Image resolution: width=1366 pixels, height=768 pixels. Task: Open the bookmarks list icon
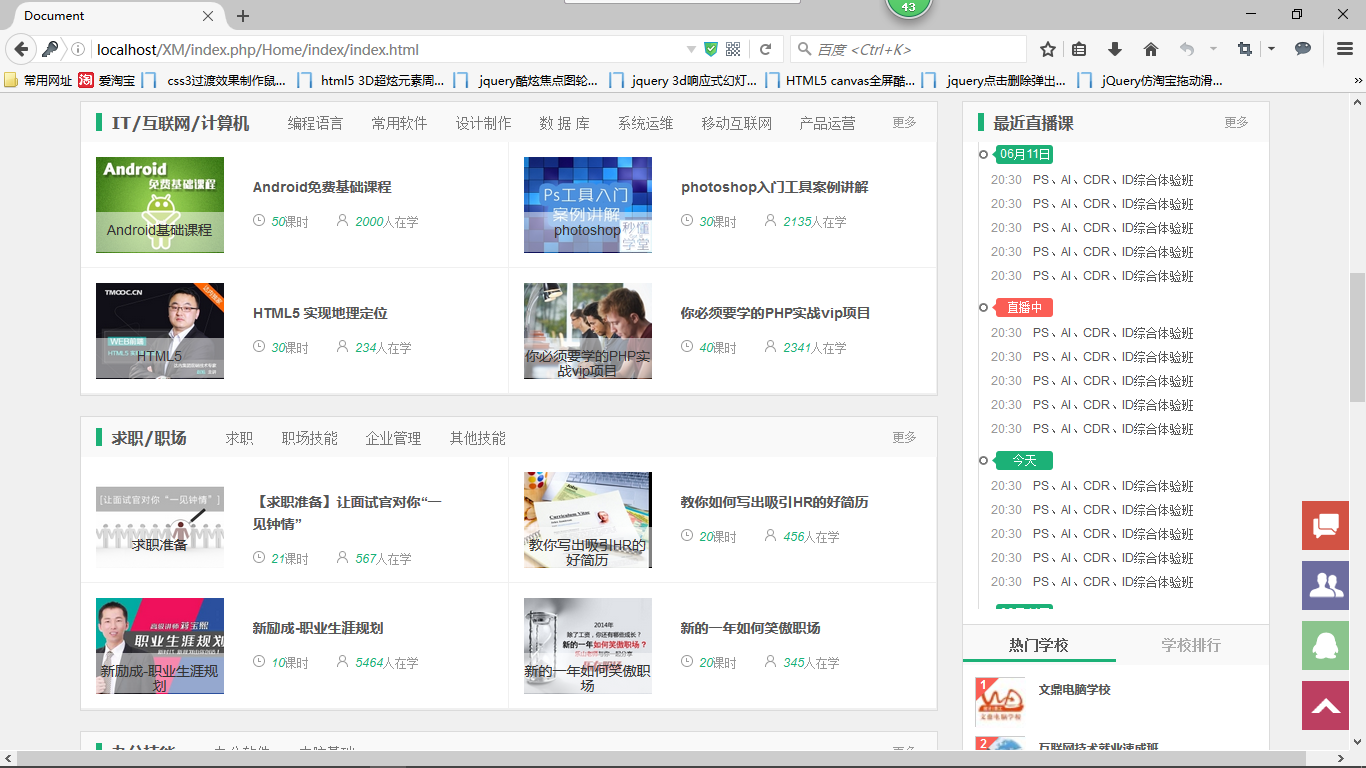click(x=1079, y=49)
